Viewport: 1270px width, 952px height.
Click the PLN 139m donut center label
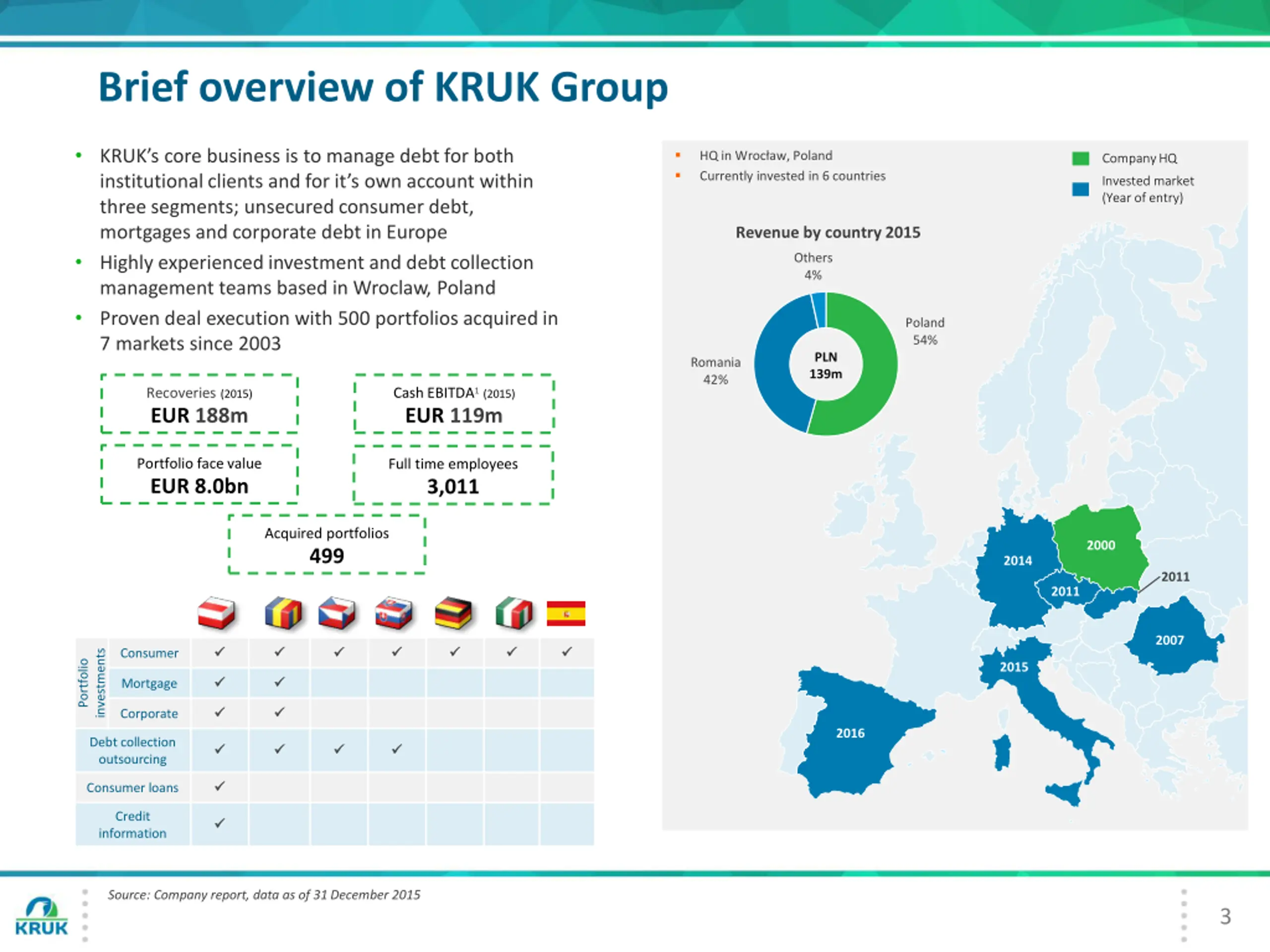point(825,365)
